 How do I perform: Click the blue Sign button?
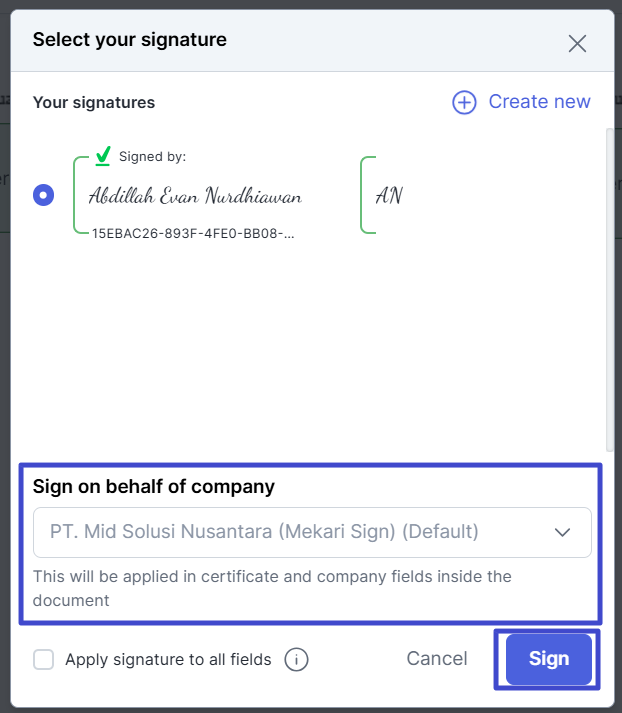pyautogui.click(x=548, y=659)
